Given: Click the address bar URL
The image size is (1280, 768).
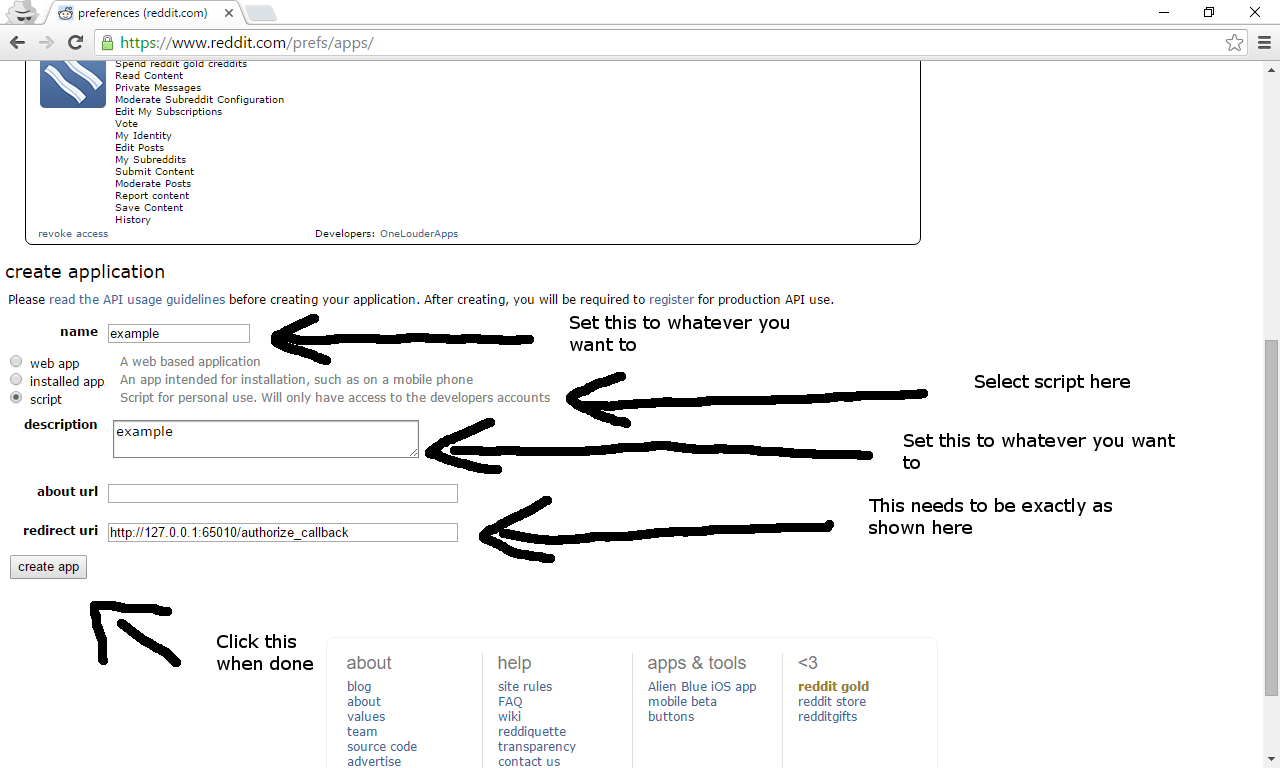Looking at the screenshot, I should click(247, 43).
